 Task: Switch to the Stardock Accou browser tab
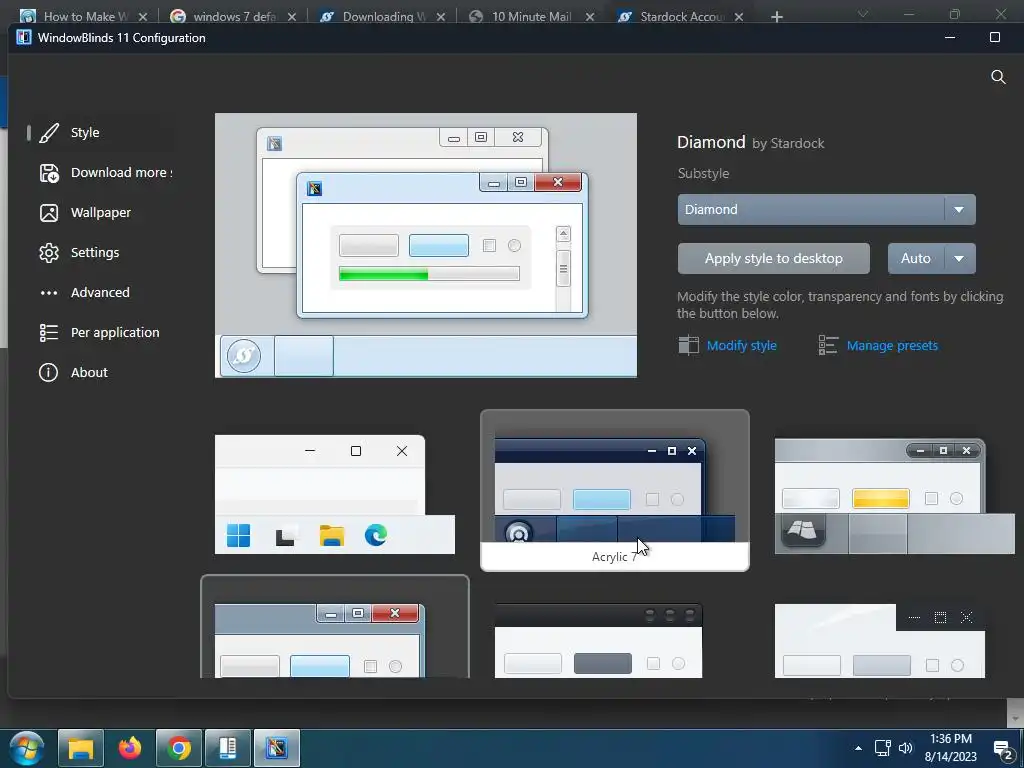[x=680, y=16]
